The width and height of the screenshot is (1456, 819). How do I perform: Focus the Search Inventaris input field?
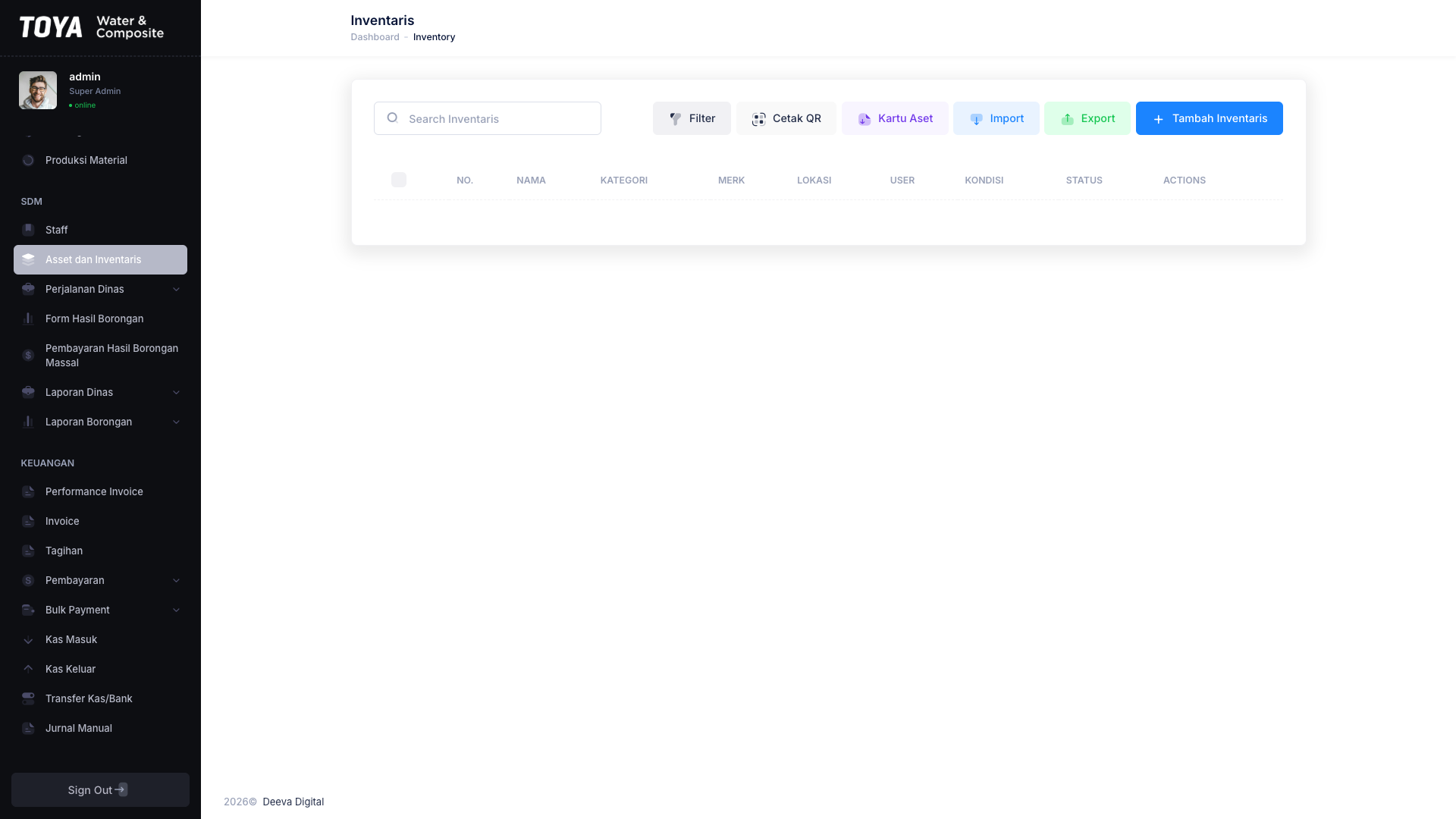coord(488,118)
